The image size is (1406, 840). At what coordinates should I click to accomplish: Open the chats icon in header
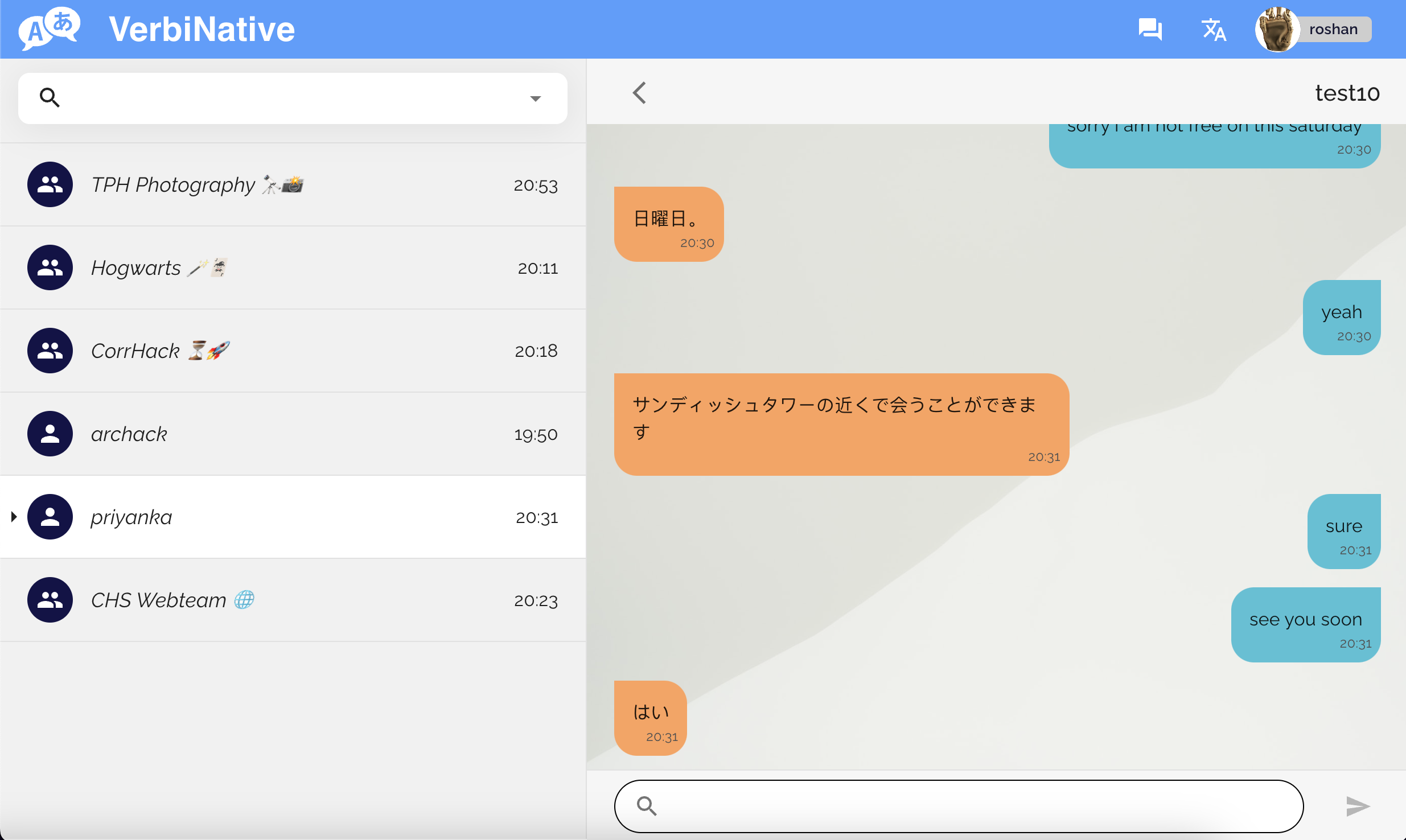1150,29
